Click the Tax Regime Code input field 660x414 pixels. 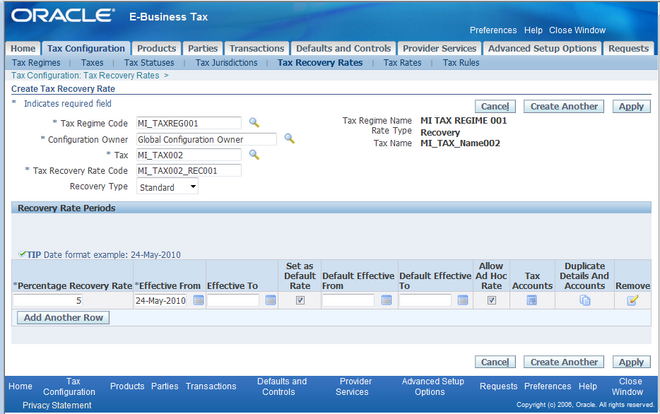pyautogui.click(x=189, y=123)
